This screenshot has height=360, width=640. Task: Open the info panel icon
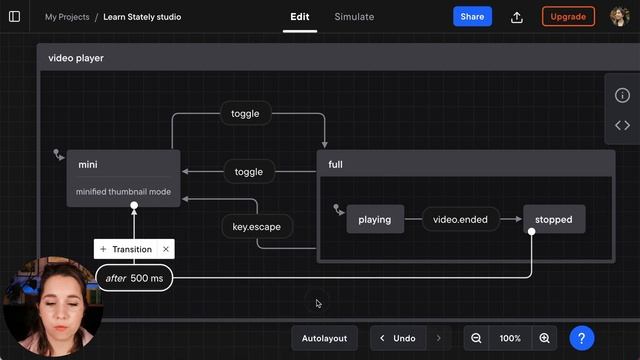[622, 96]
